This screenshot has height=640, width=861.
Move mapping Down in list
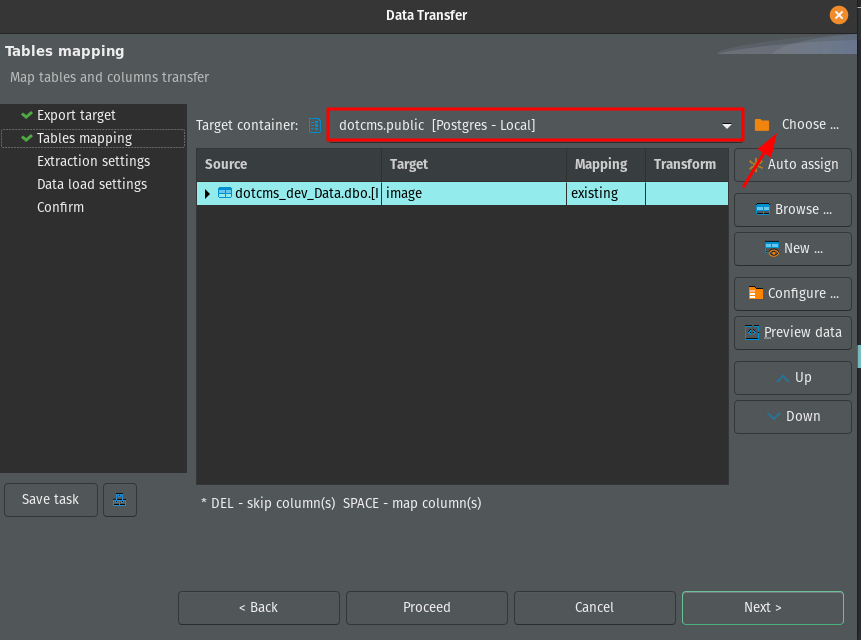pos(793,416)
